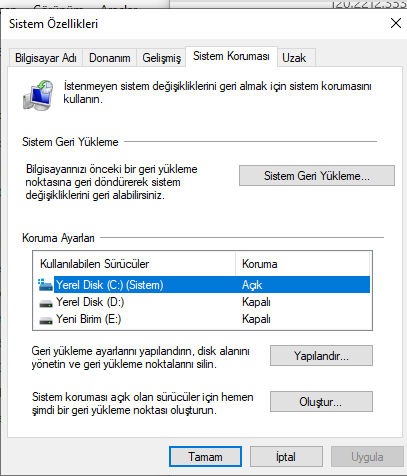Click the Sistem Geri Yükleme... button
Image resolution: width=407 pixels, height=476 pixels.
pyautogui.click(x=317, y=176)
